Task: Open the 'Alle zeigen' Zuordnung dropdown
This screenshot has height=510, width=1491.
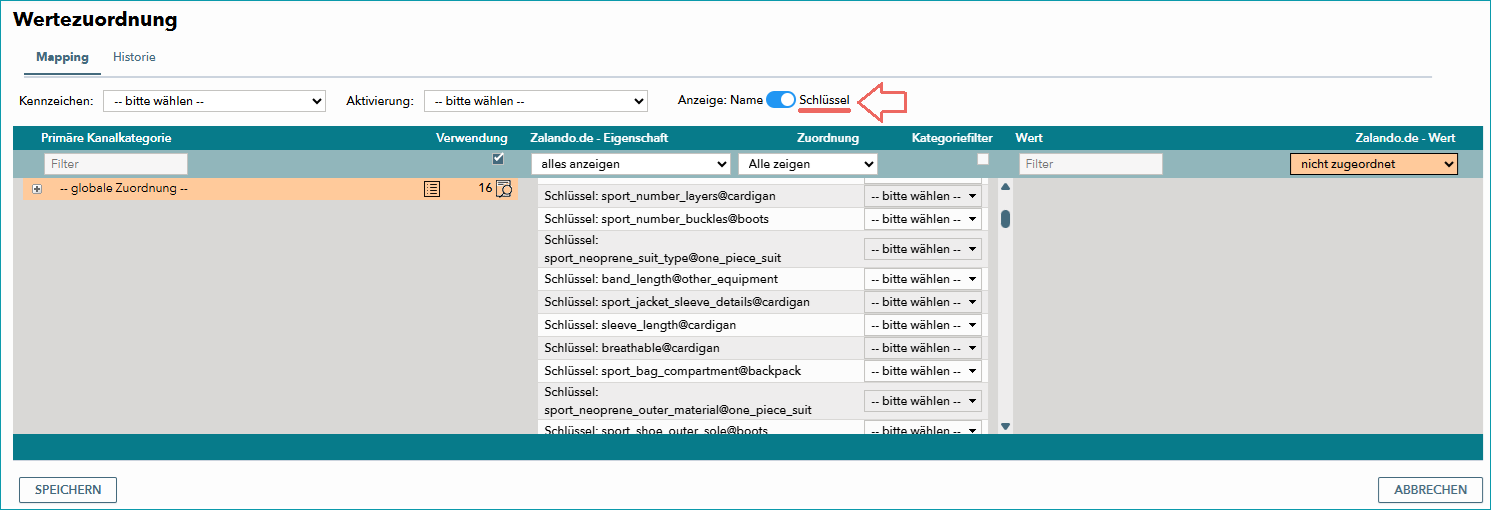Action: pyautogui.click(x=808, y=163)
